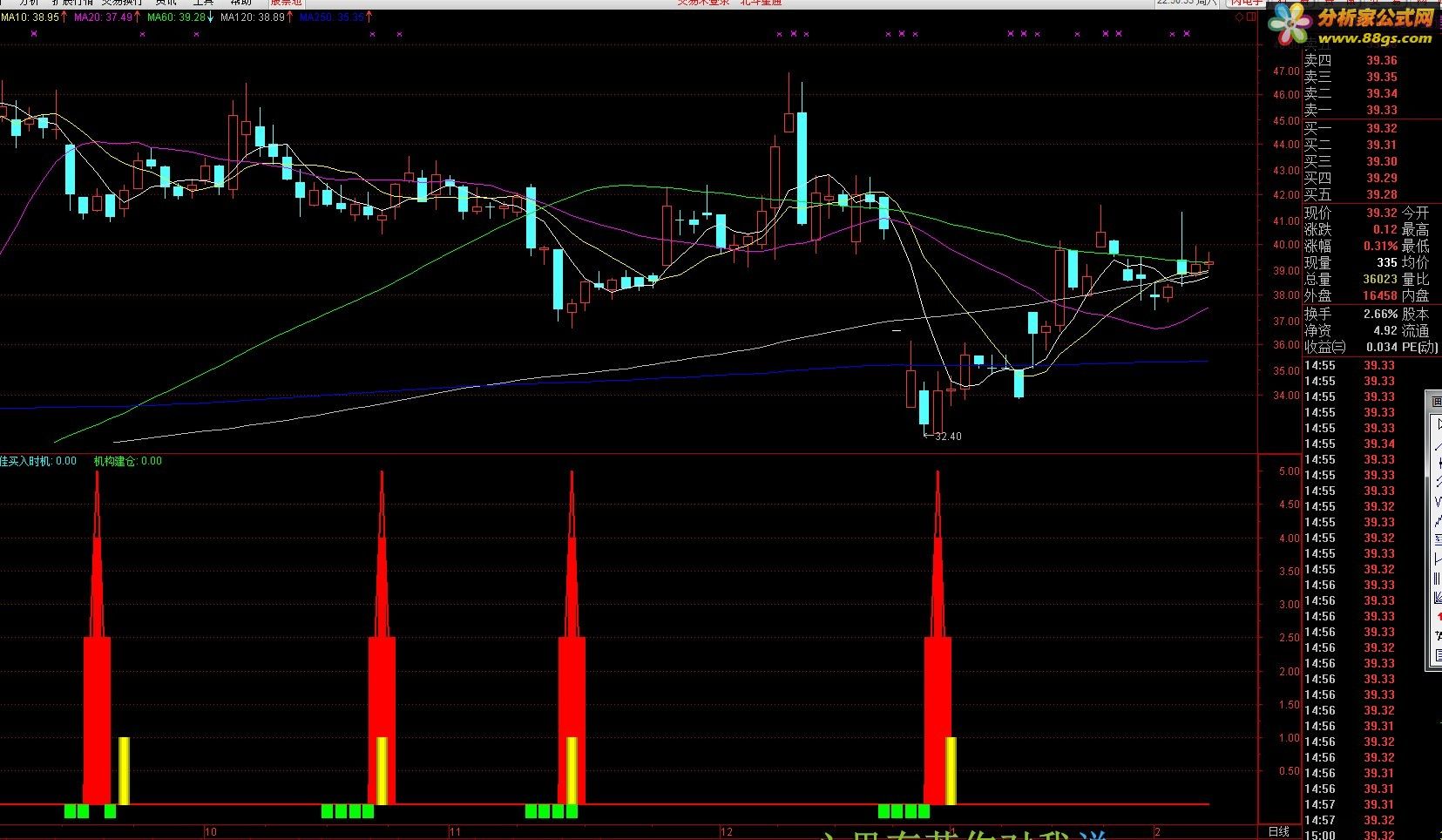Click the 今开 label in quote panel

click(1416, 213)
